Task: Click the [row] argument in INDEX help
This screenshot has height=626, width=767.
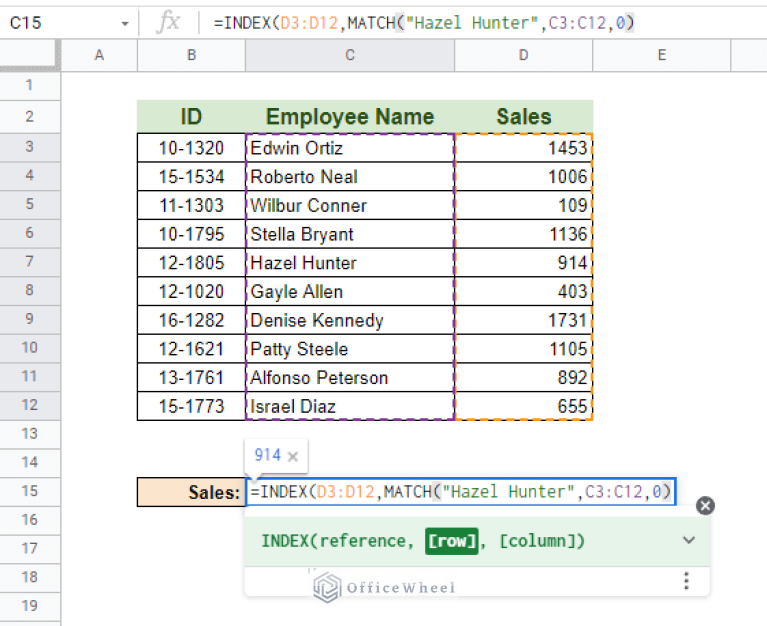Action: (451, 541)
